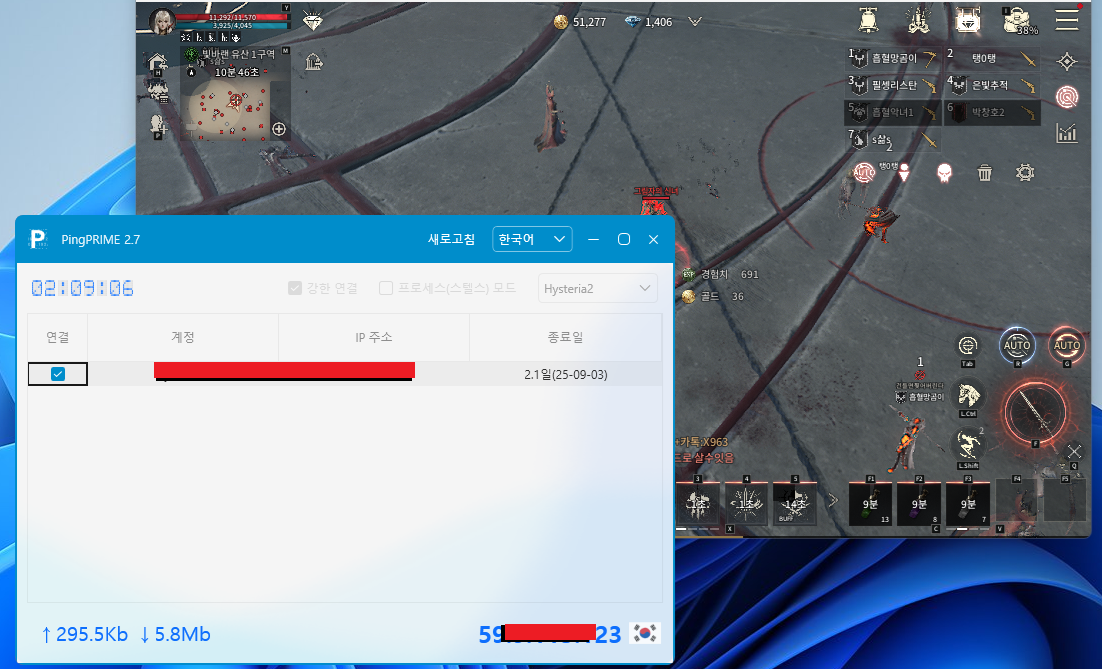Select party member 4 은빛추적

click(992, 86)
